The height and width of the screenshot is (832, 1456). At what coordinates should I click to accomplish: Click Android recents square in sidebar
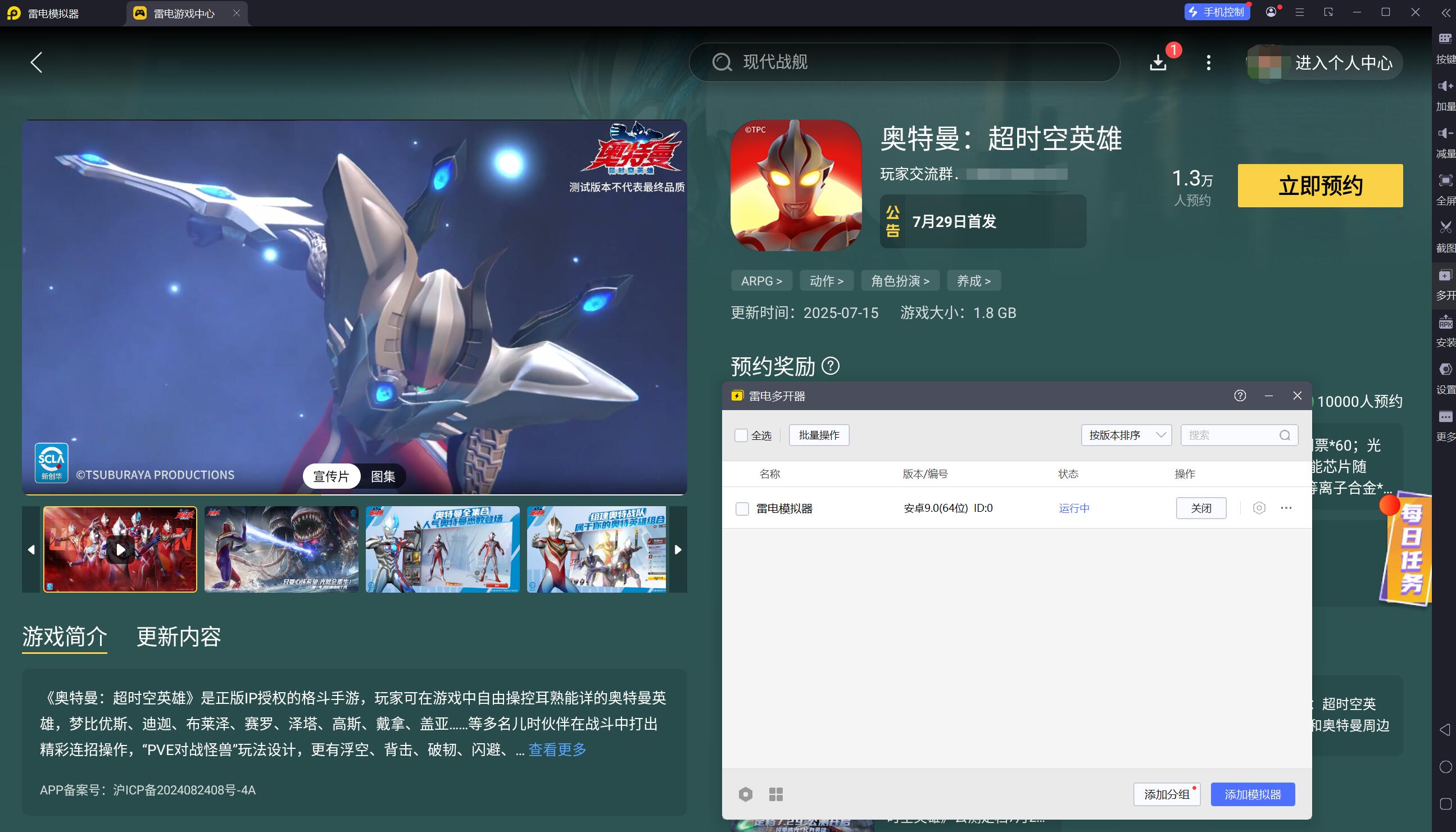click(1446, 804)
